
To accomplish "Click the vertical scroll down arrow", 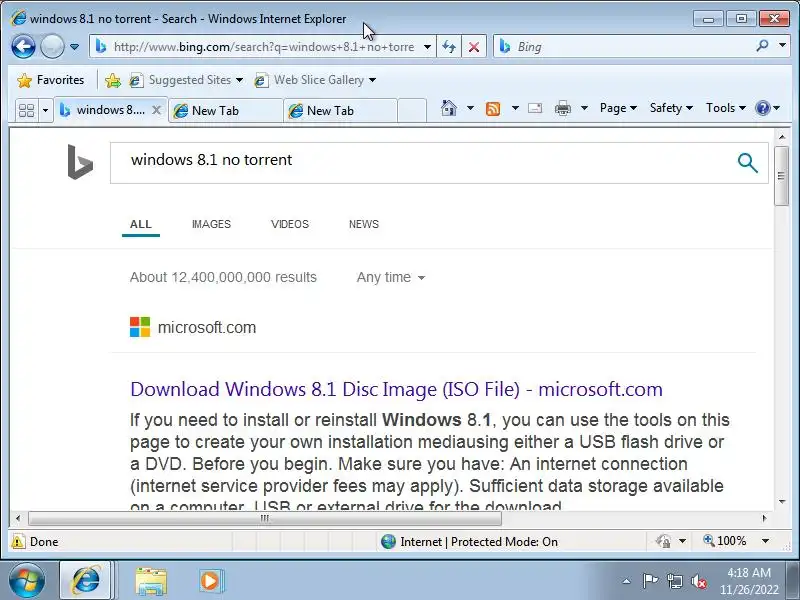I will [x=782, y=502].
